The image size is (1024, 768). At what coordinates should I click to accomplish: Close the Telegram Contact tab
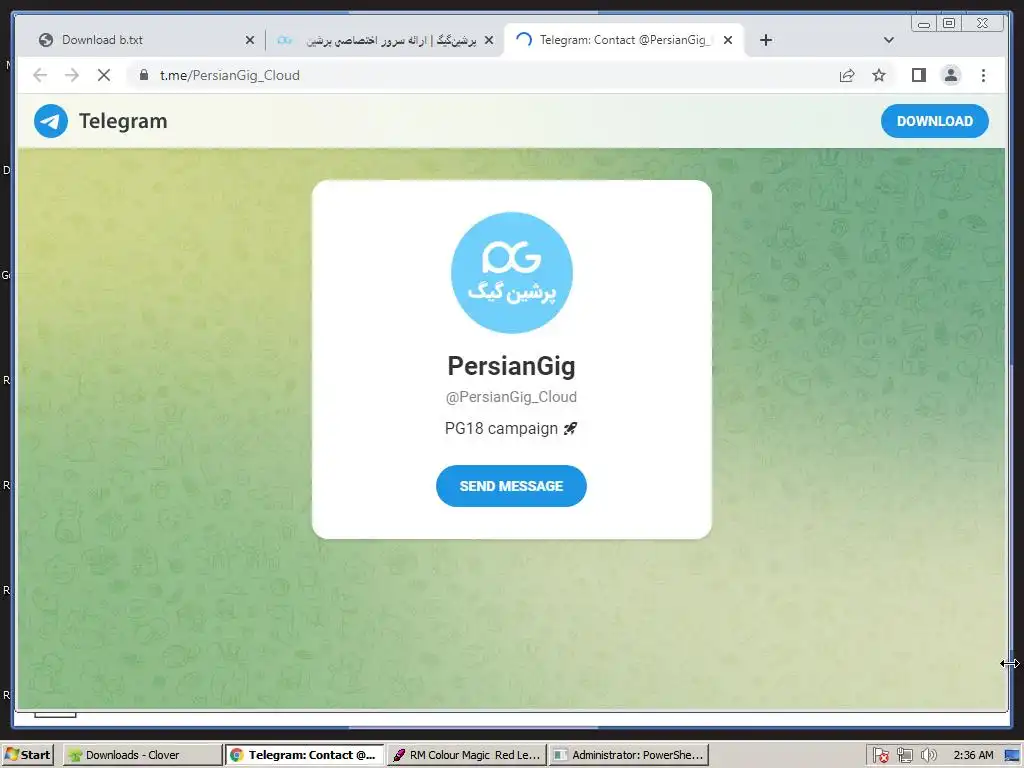pos(728,40)
